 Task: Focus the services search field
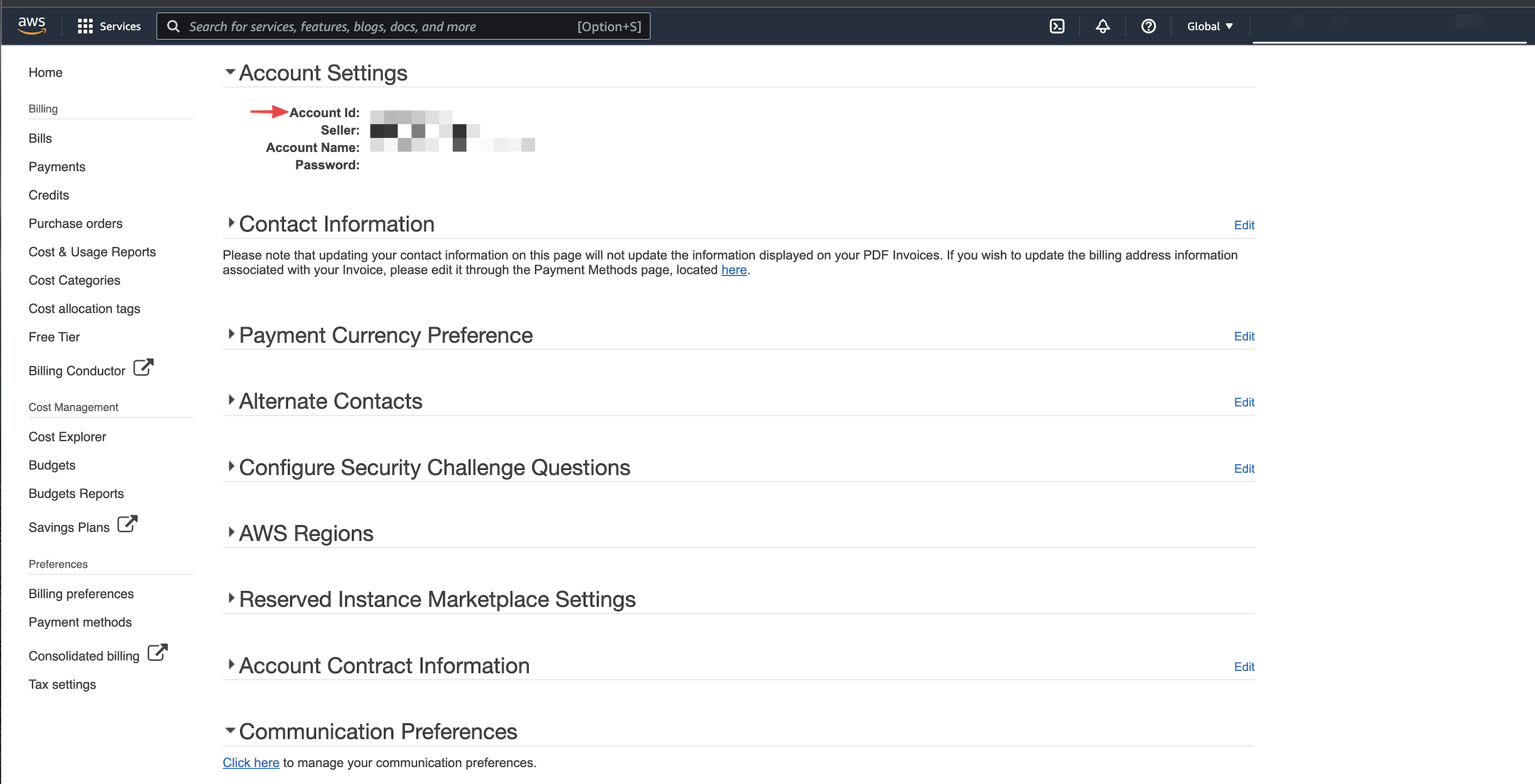(x=403, y=26)
